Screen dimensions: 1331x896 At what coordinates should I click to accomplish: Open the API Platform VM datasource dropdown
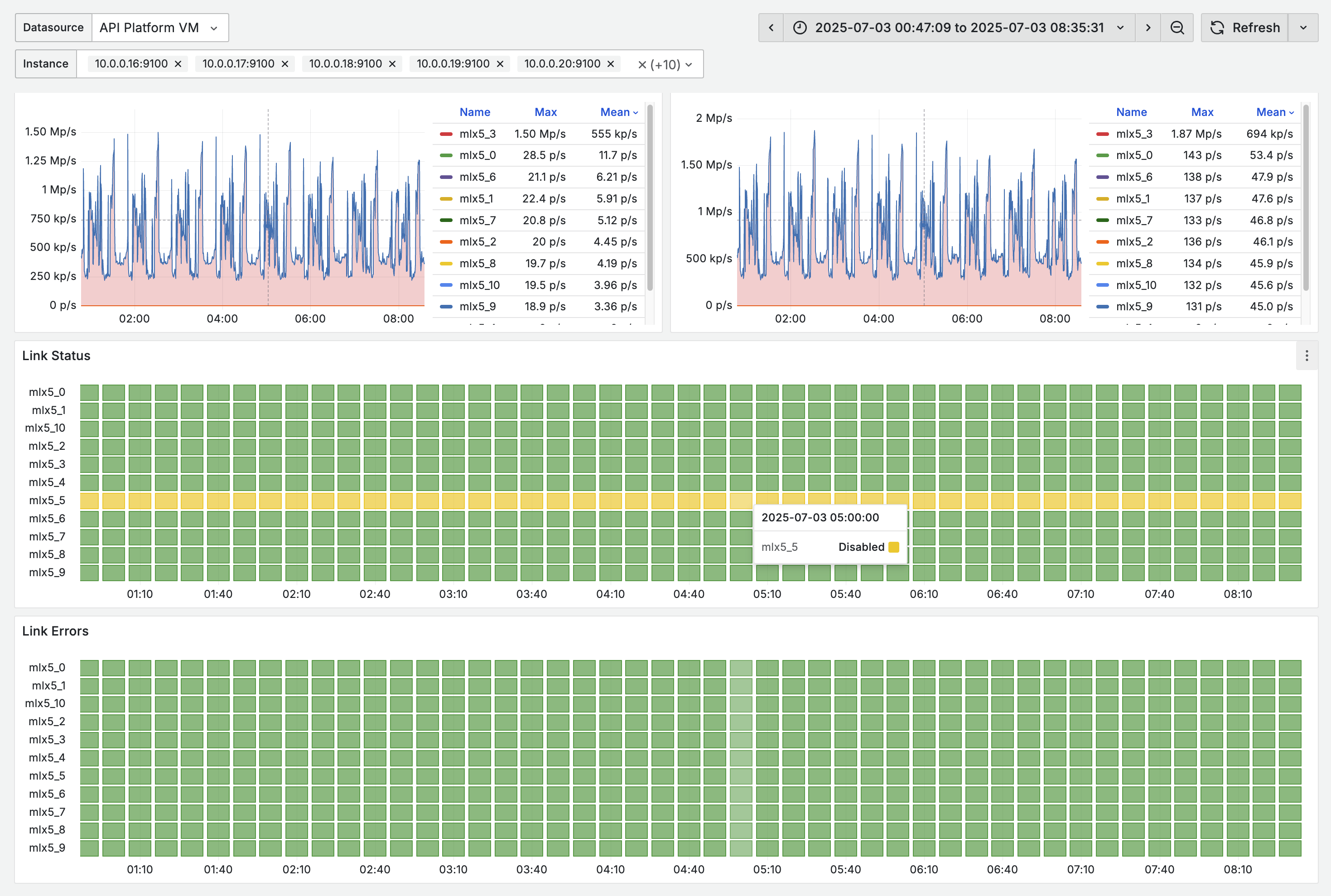point(160,28)
